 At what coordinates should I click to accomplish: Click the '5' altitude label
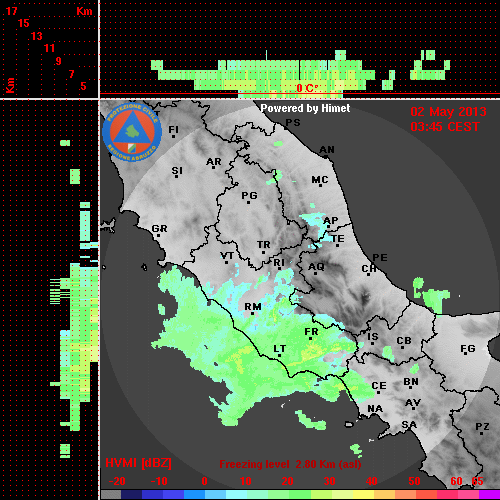83,86
